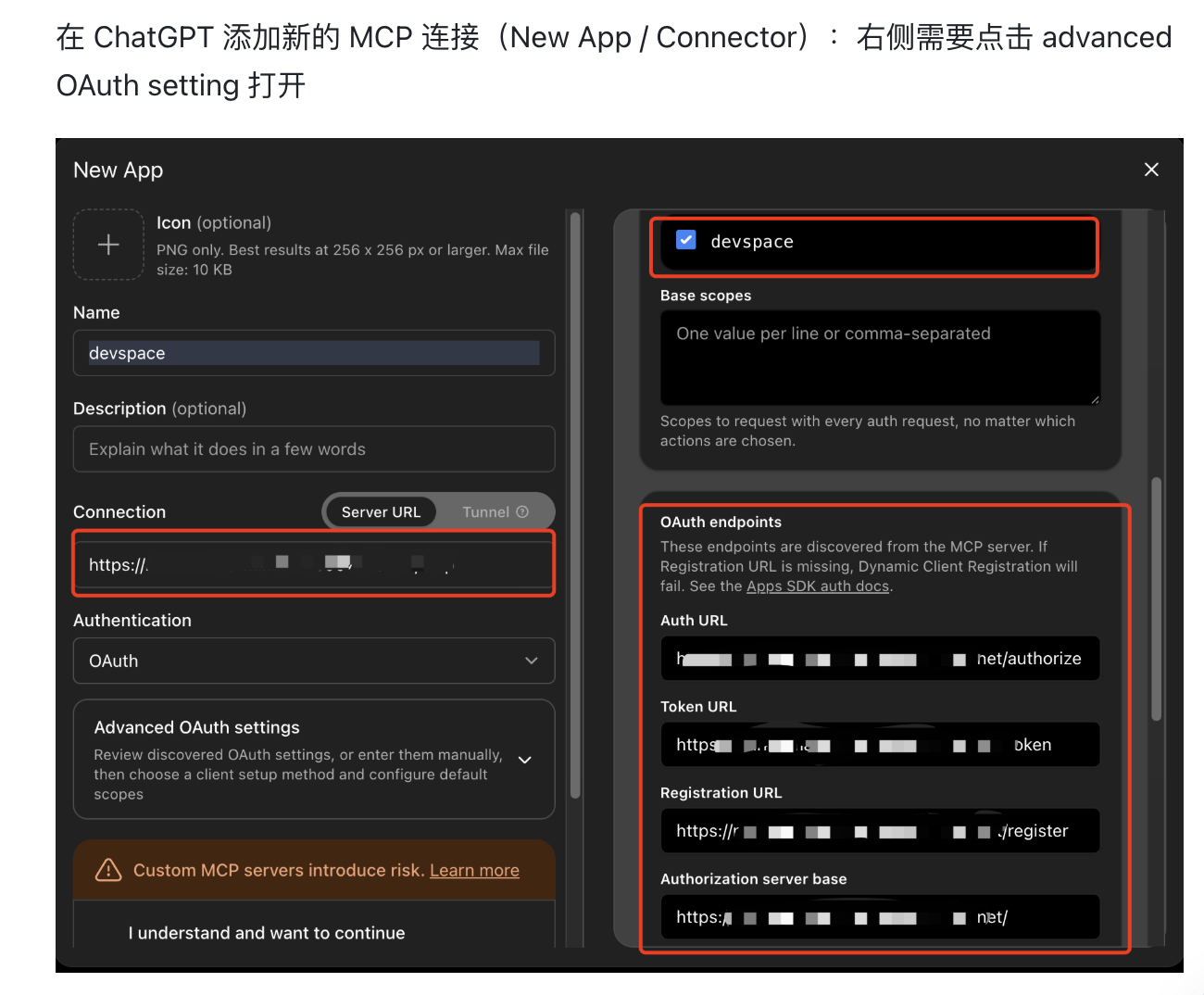This screenshot has width=1204, height=995.
Task: Focus the Description input field
Action: pyautogui.click(x=314, y=449)
